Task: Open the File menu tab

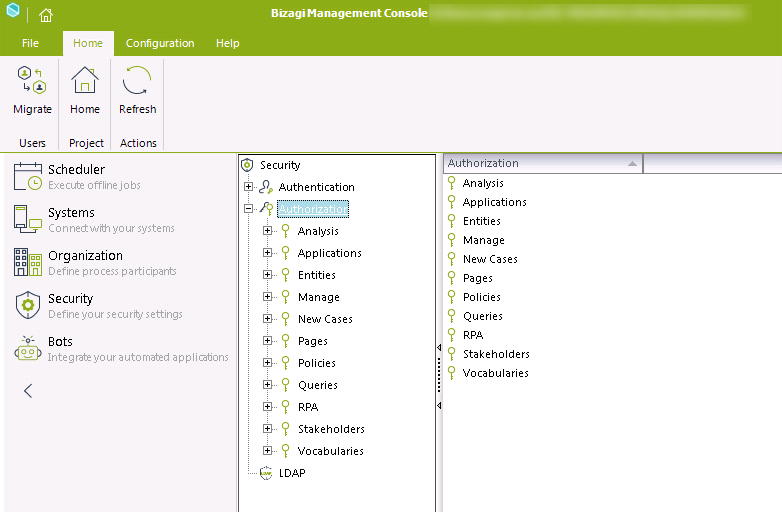Action: 30,43
